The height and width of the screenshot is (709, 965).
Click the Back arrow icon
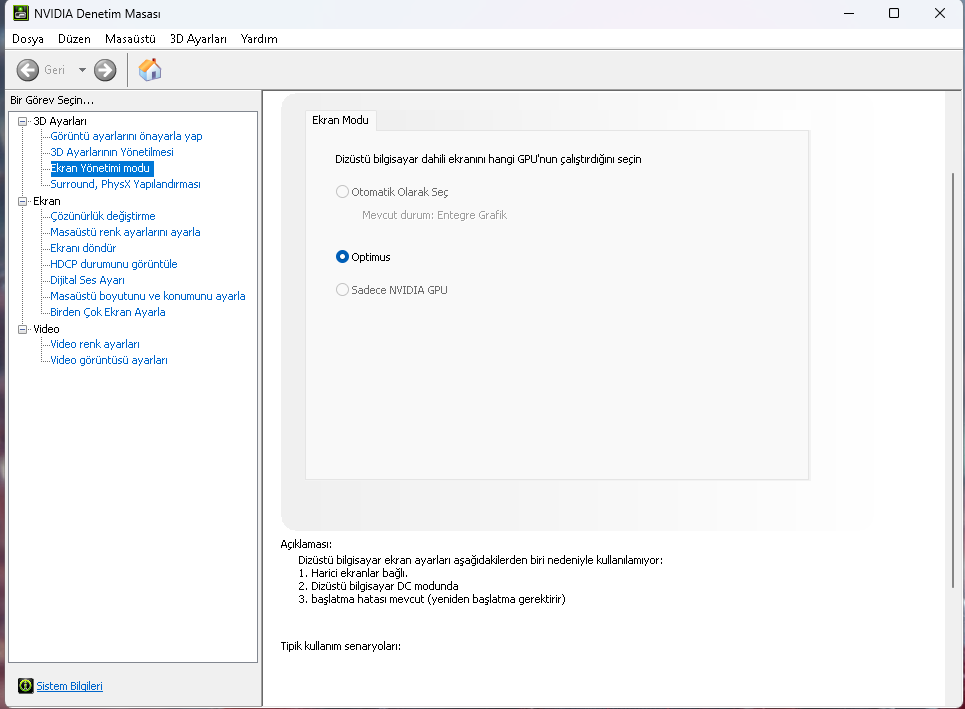(x=27, y=70)
